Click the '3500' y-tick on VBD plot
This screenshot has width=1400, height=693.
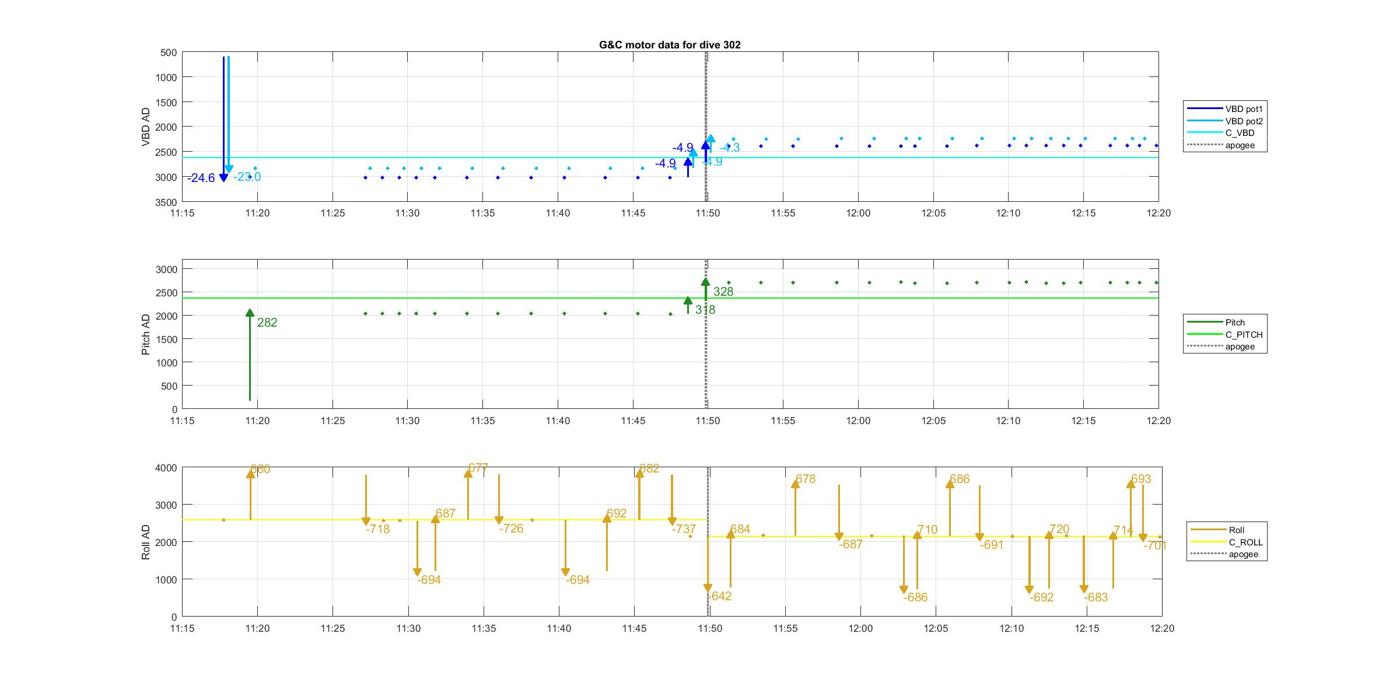[166, 202]
